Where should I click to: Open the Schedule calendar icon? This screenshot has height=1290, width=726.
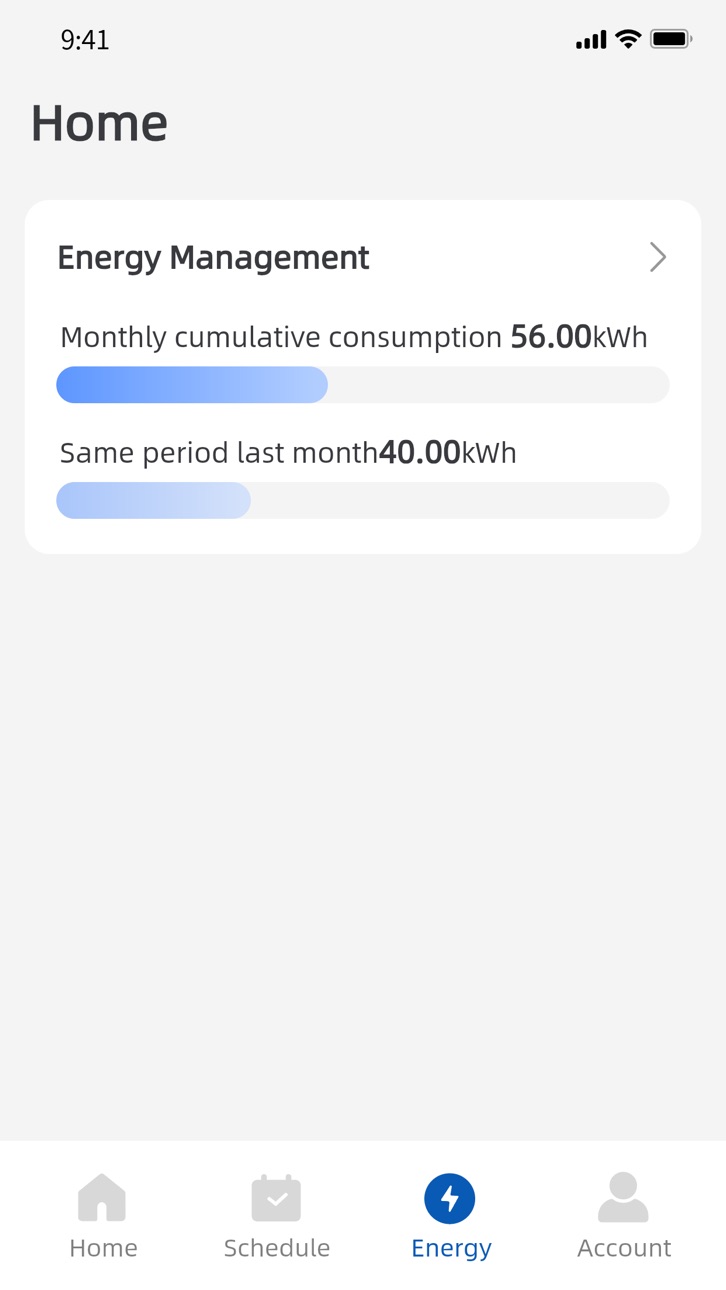(277, 1197)
